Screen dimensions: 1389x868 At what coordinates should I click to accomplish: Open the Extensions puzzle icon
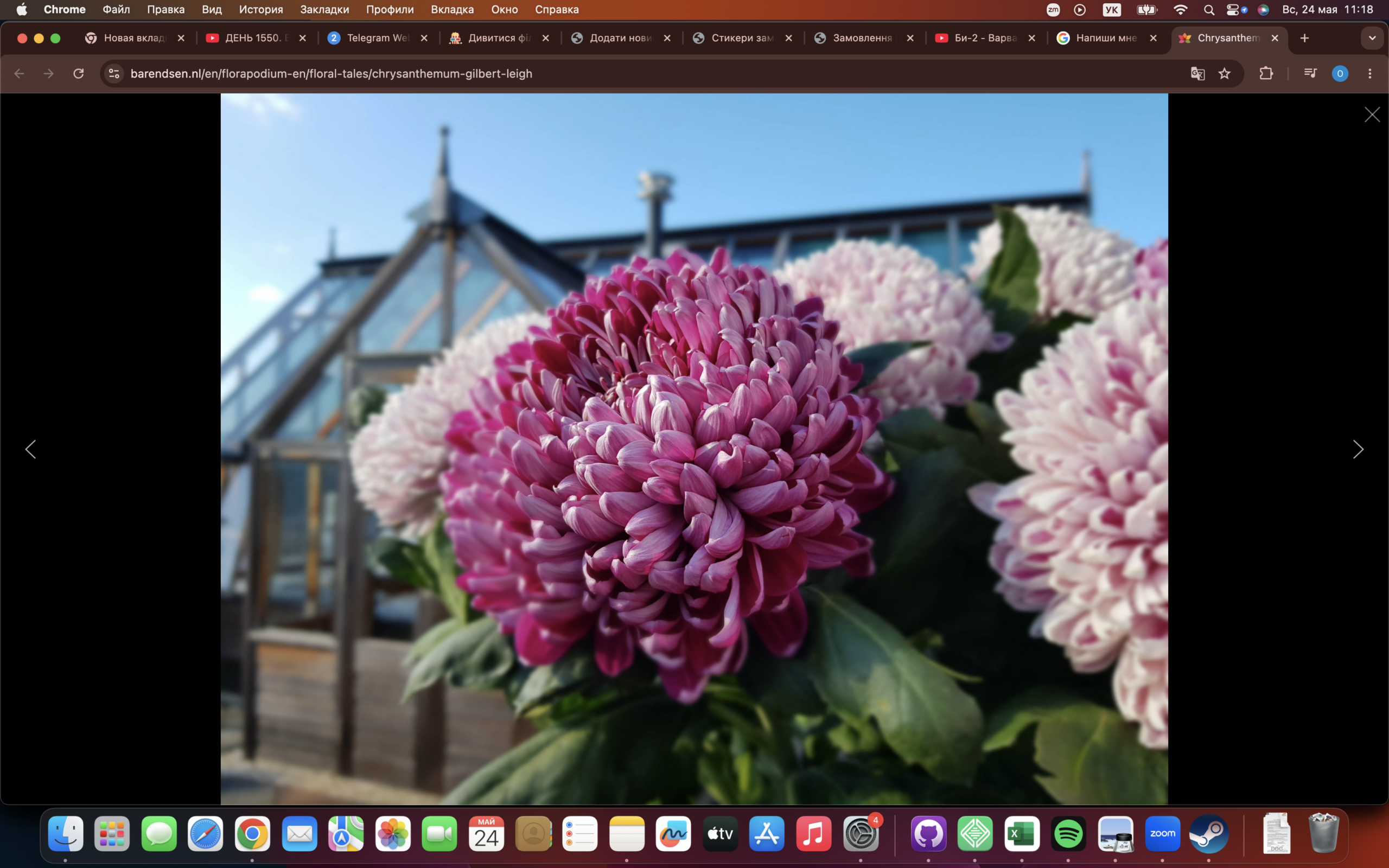[1266, 73]
